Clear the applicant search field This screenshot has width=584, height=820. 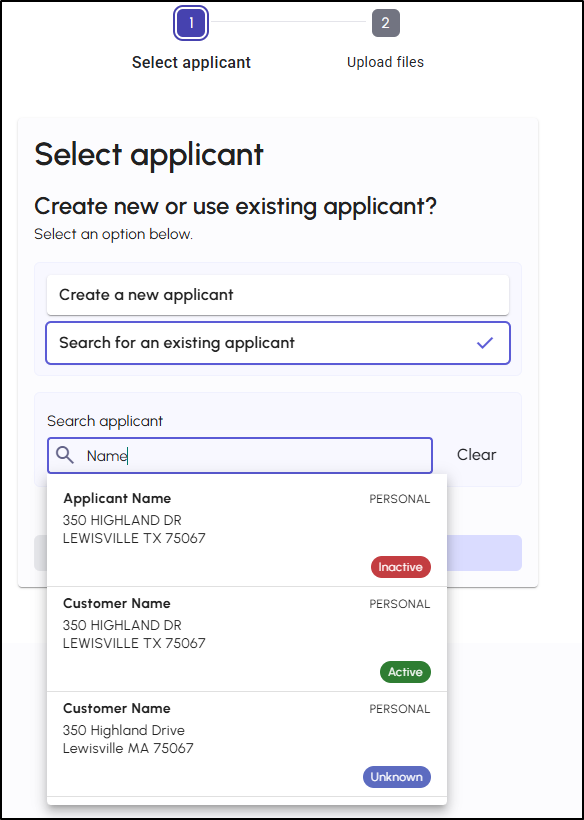coord(476,455)
